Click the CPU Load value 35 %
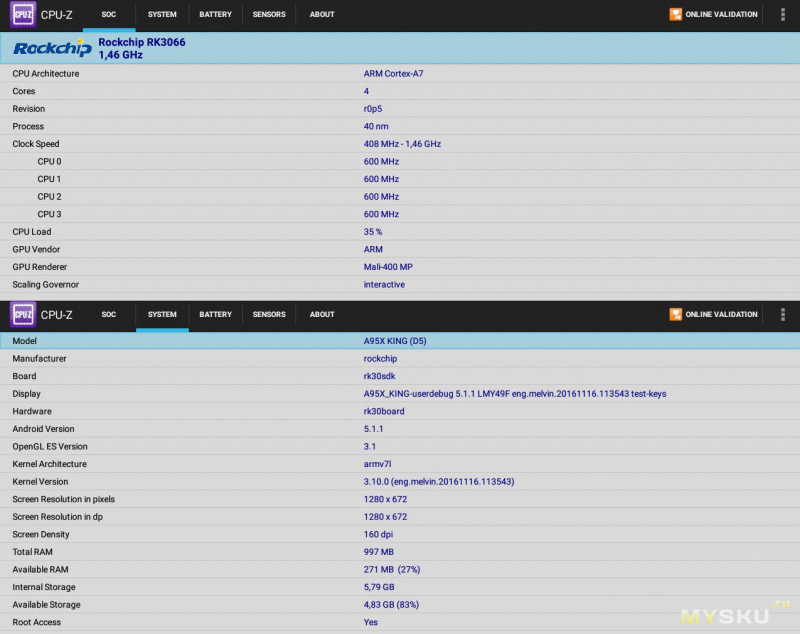This screenshot has width=800, height=634. (373, 232)
